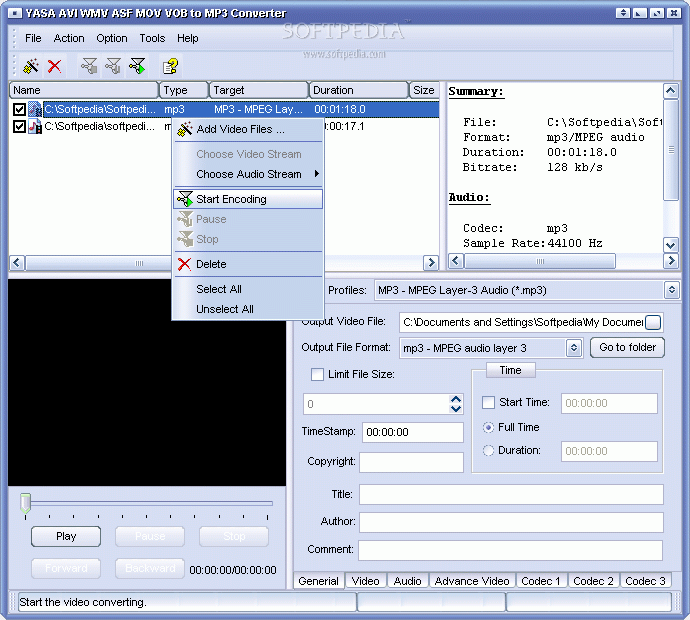This screenshot has height=620, width=690.
Task: Click the Duration column header
Action: click(359, 90)
